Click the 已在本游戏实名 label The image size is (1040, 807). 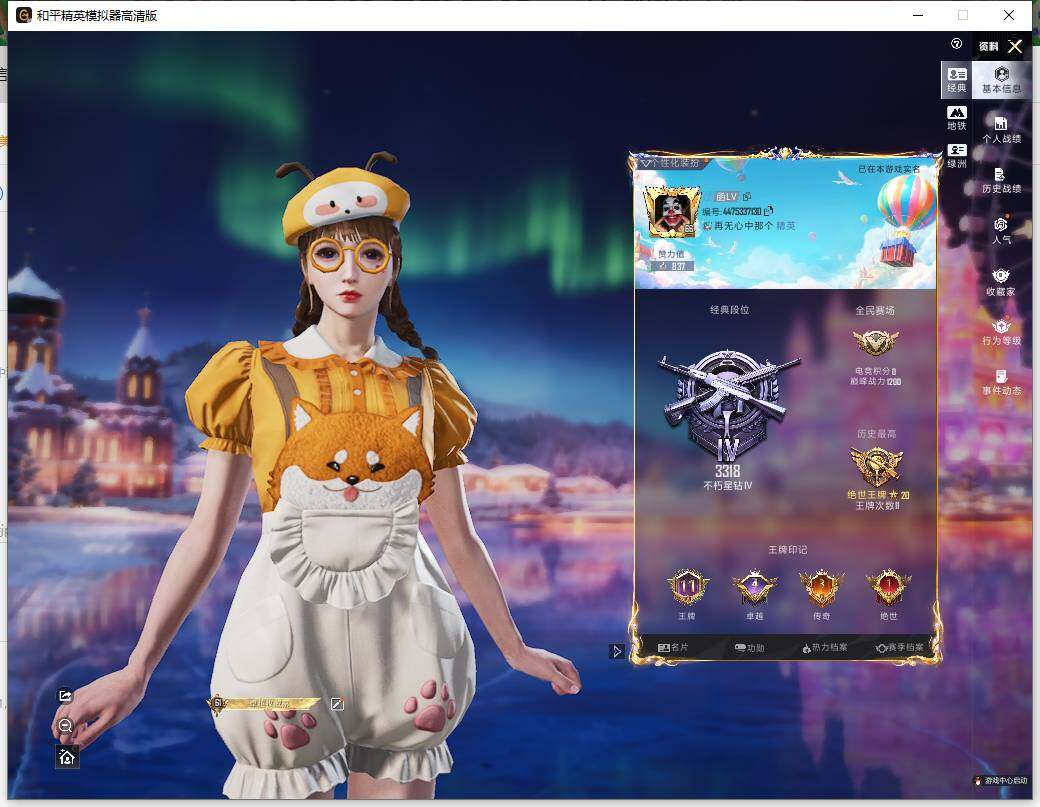(x=889, y=170)
